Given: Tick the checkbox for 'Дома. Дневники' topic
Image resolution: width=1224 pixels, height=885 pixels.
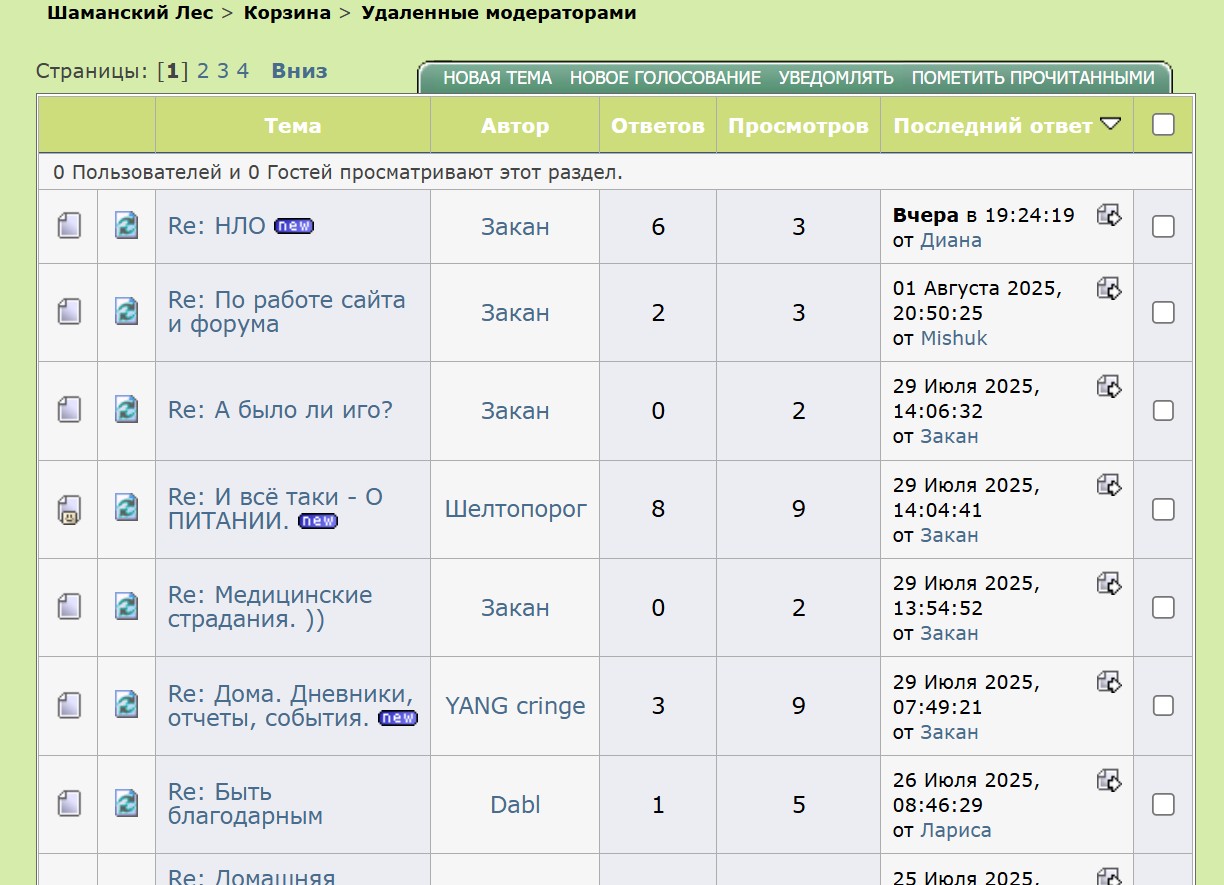Looking at the screenshot, I should pos(1163,706).
